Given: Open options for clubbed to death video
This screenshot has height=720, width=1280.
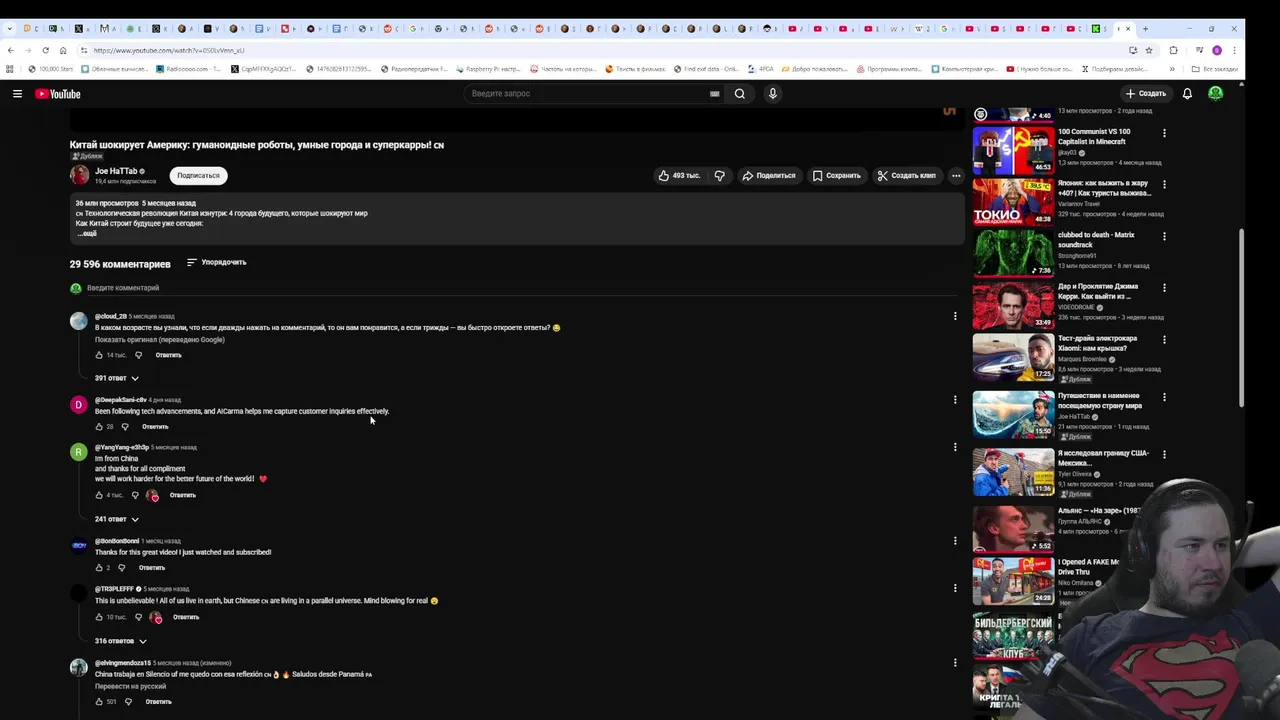Looking at the screenshot, I should 1164,237.
